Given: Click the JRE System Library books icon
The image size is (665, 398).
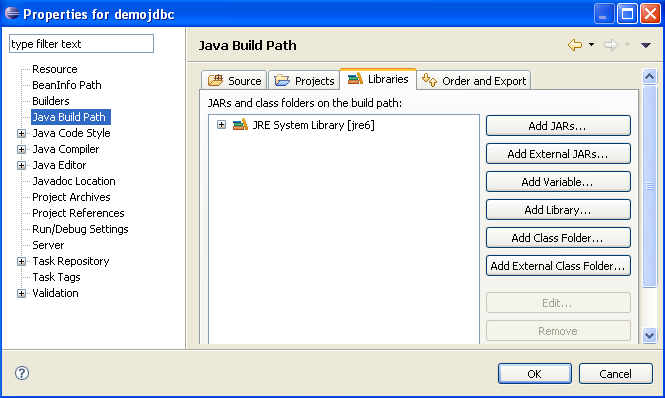Looking at the screenshot, I should click(x=240, y=125).
